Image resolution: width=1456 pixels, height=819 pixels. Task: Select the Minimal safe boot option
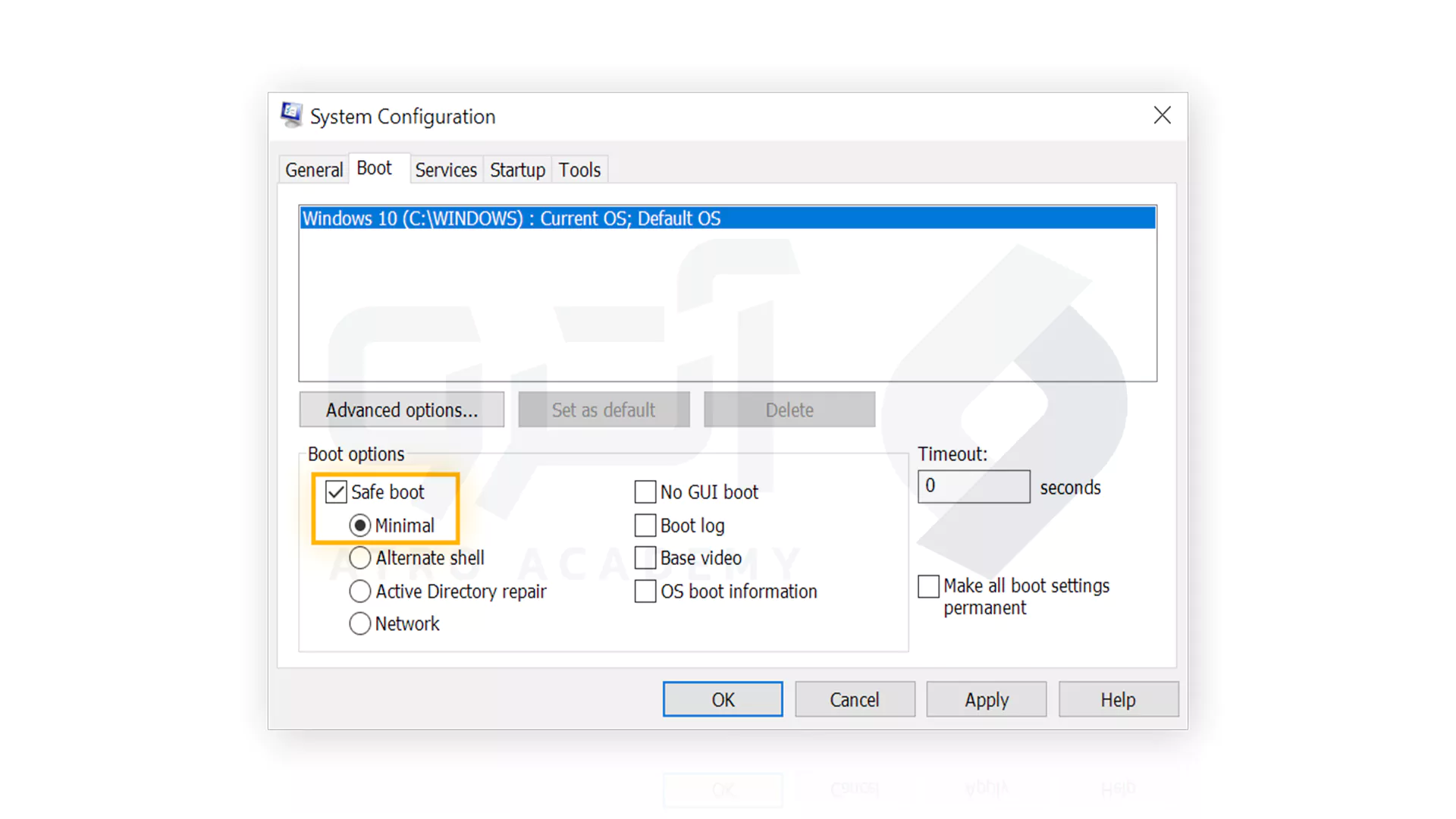pos(360,526)
